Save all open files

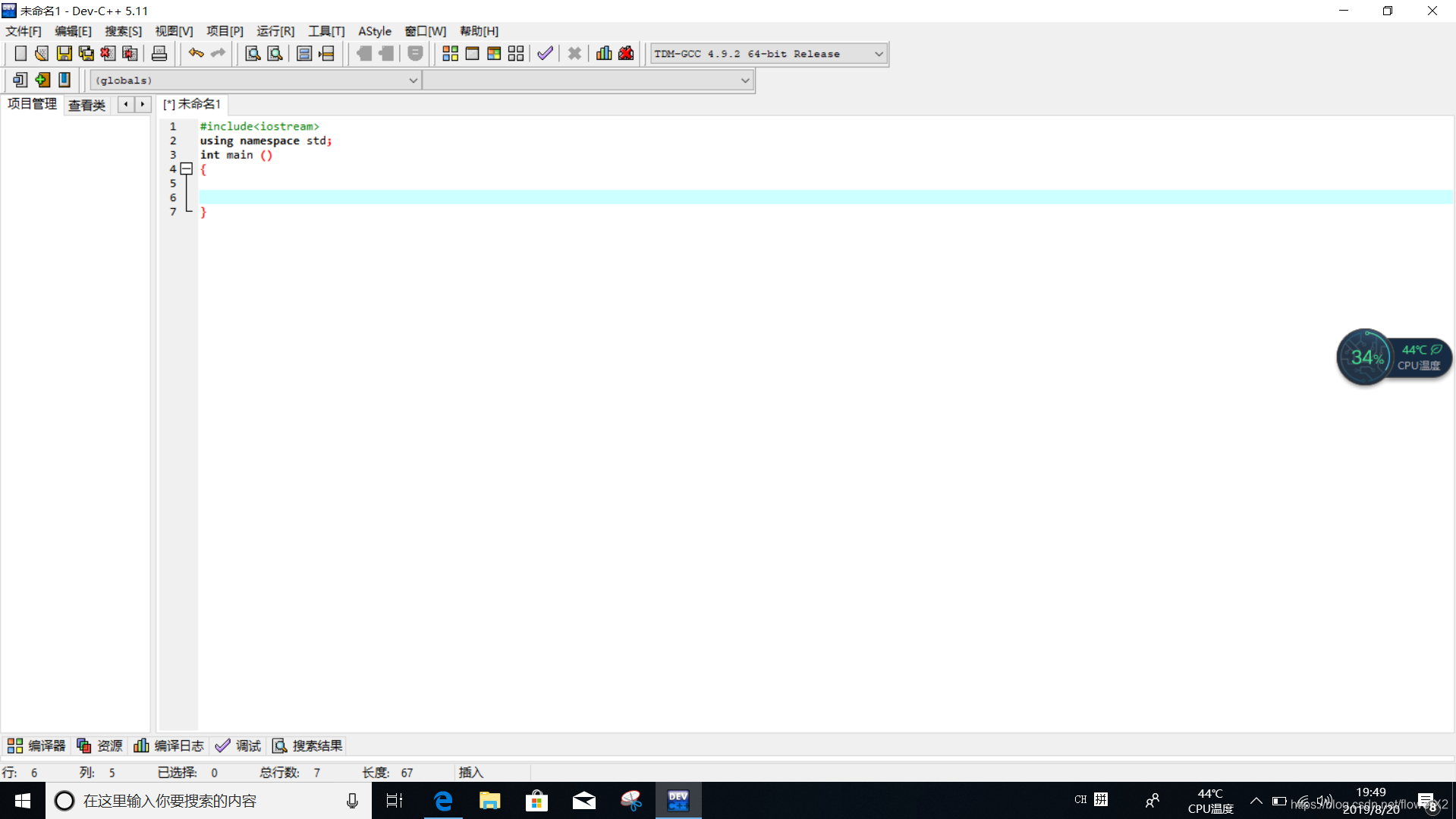(86, 53)
